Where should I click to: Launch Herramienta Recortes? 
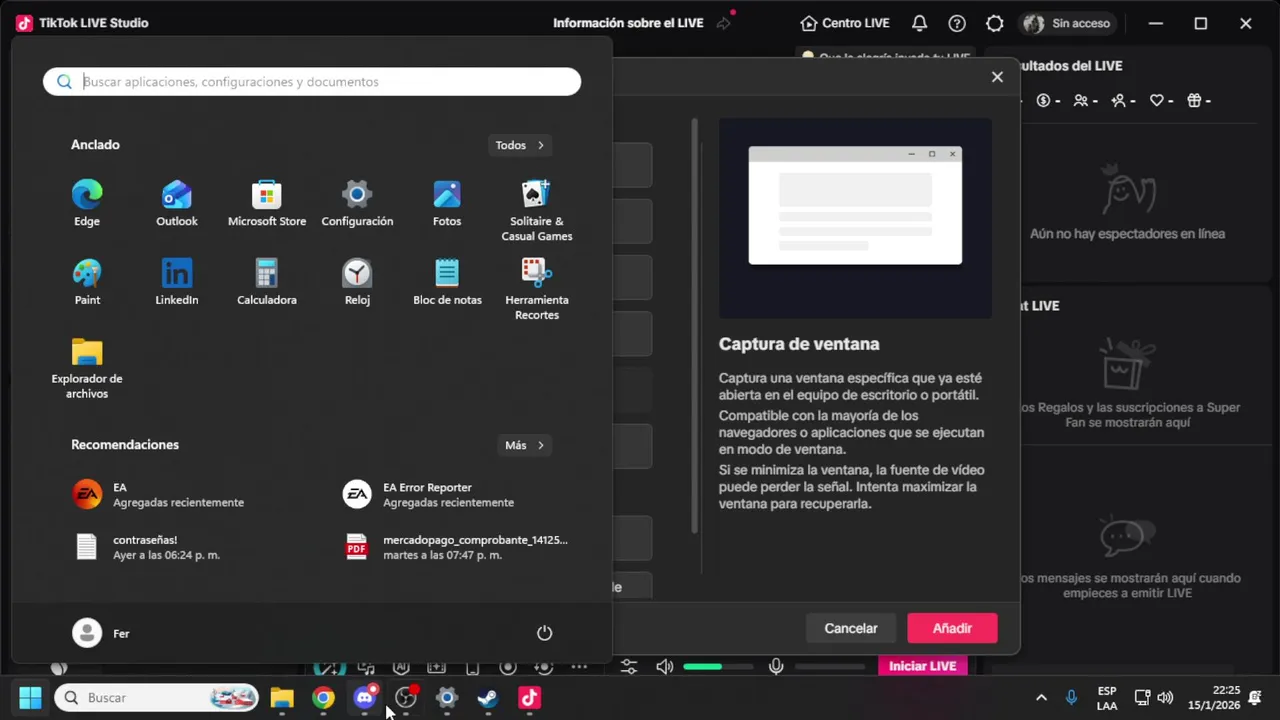click(537, 289)
